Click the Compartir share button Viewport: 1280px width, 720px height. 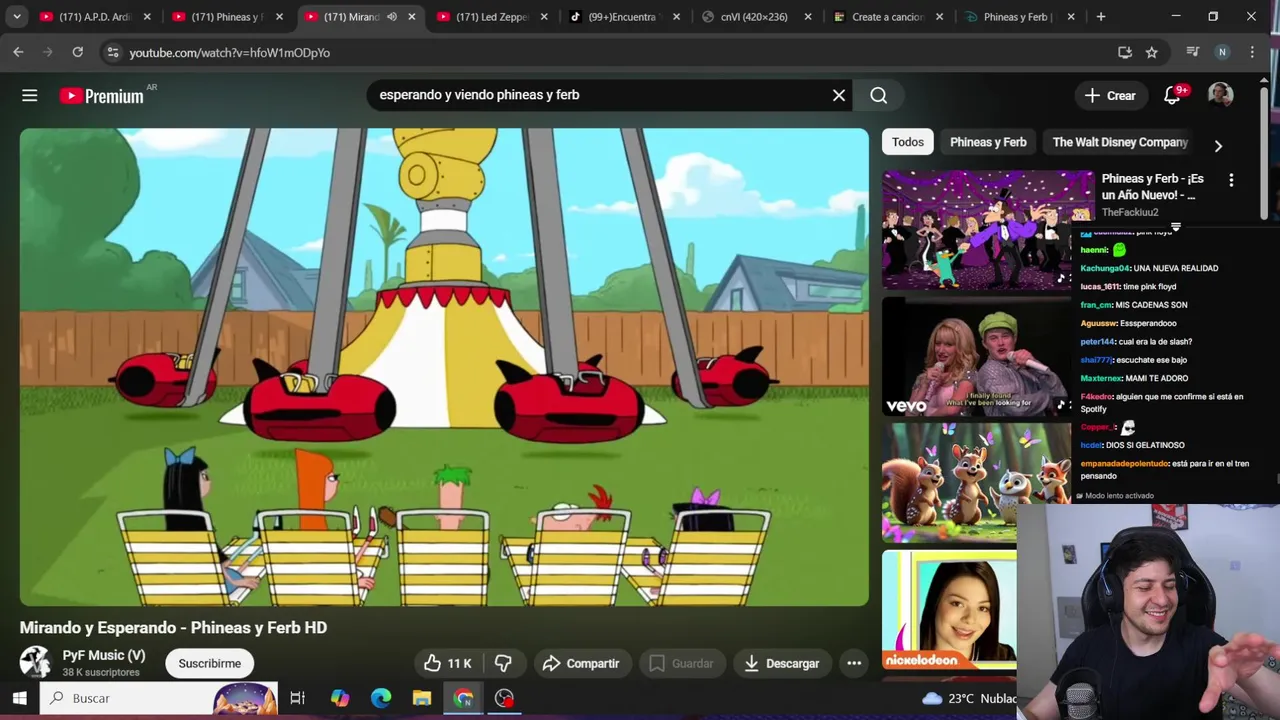[581, 663]
